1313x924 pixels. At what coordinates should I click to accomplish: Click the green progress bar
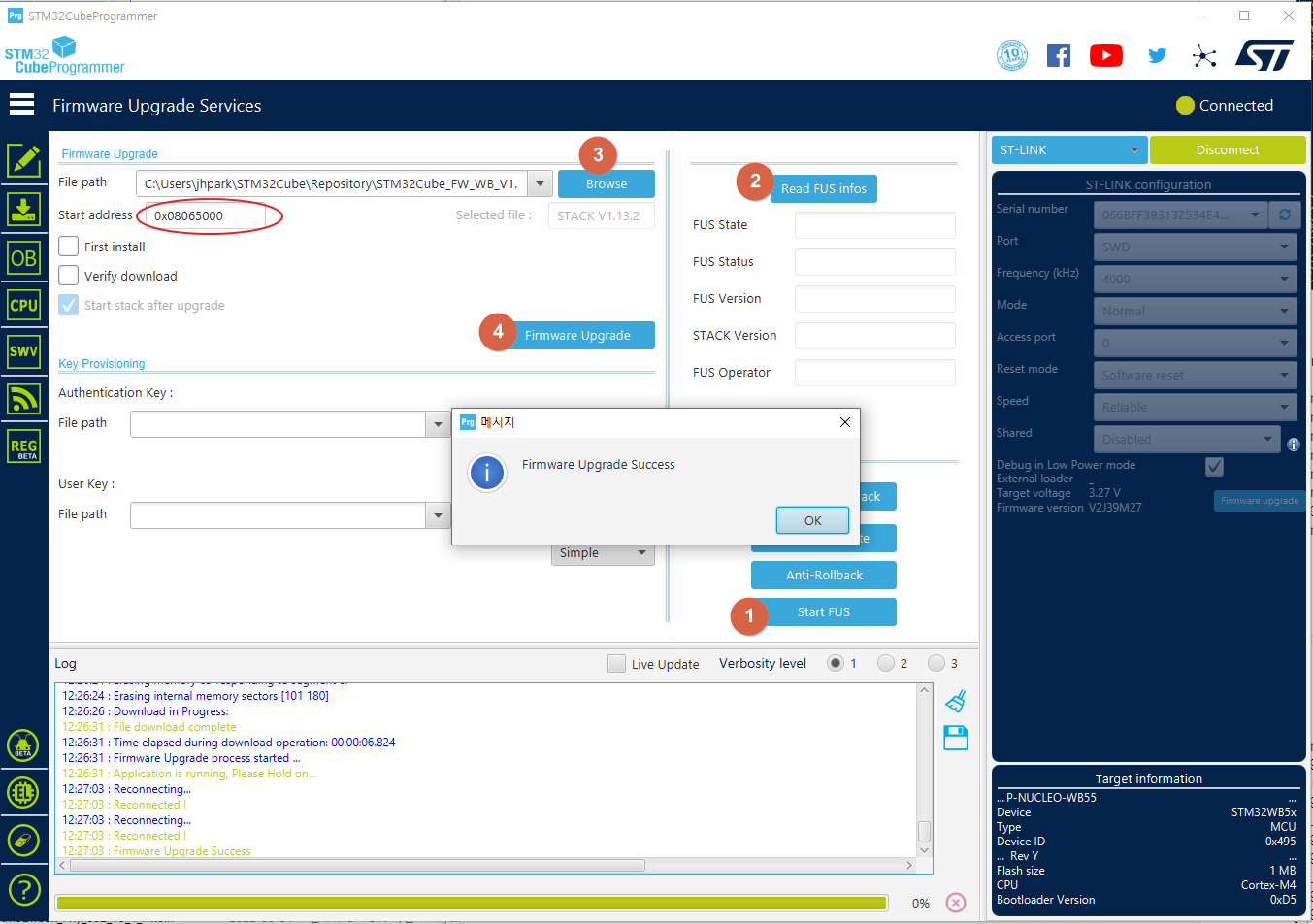[x=472, y=903]
